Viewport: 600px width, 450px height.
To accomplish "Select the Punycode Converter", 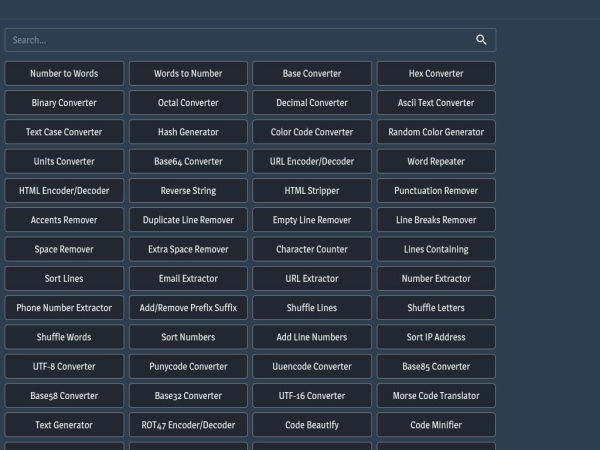I will pyautogui.click(x=188, y=367).
